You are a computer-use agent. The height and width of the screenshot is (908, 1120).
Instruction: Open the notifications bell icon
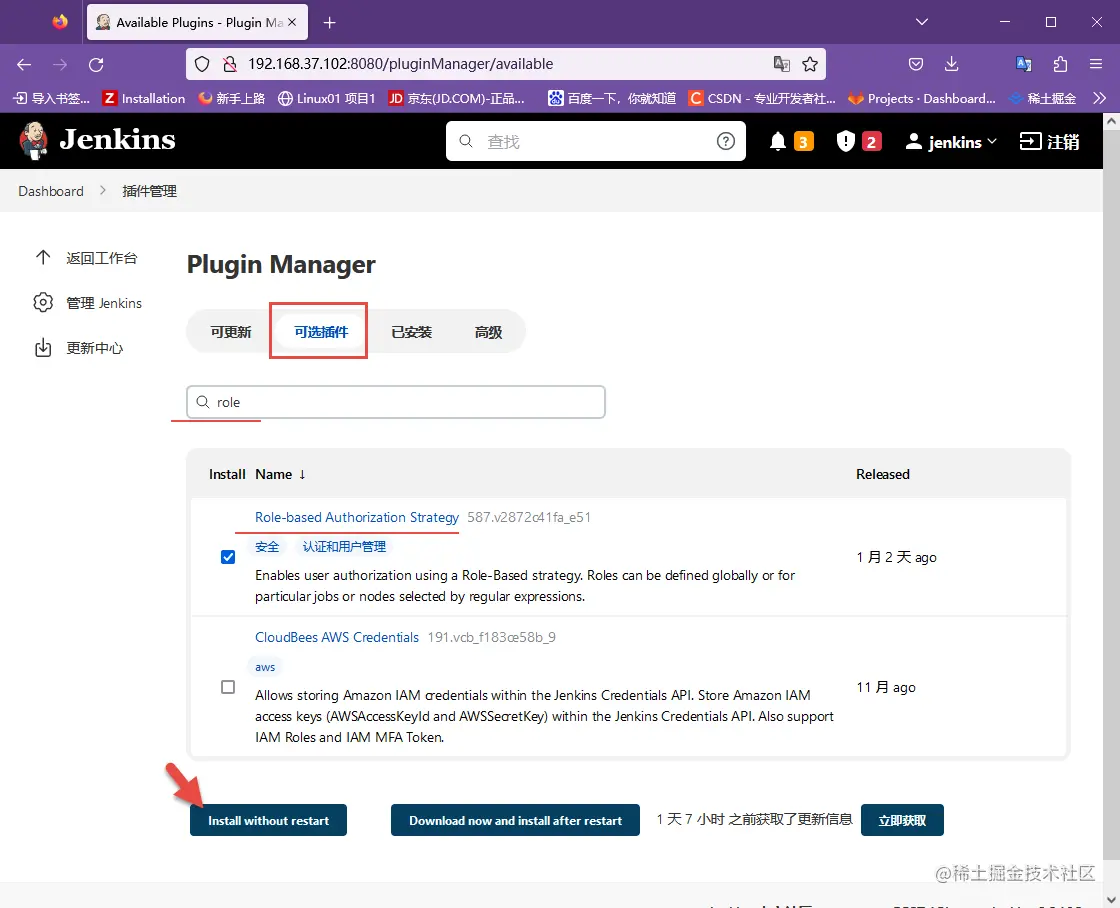tap(778, 141)
